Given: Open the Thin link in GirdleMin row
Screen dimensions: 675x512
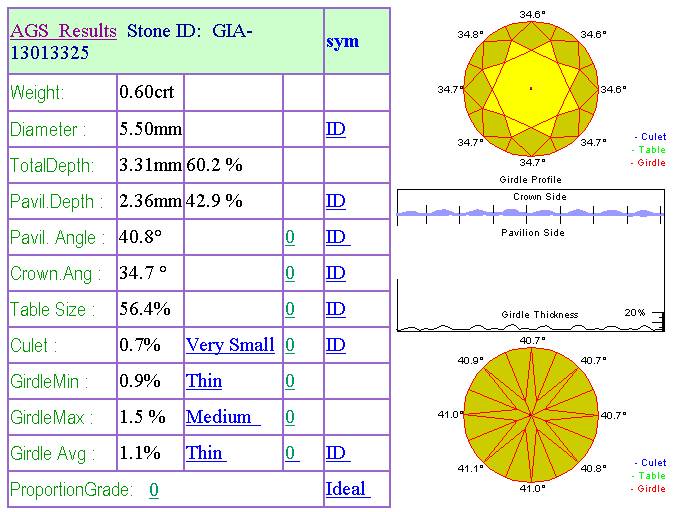Looking at the screenshot, I should [x=204, y=381].
